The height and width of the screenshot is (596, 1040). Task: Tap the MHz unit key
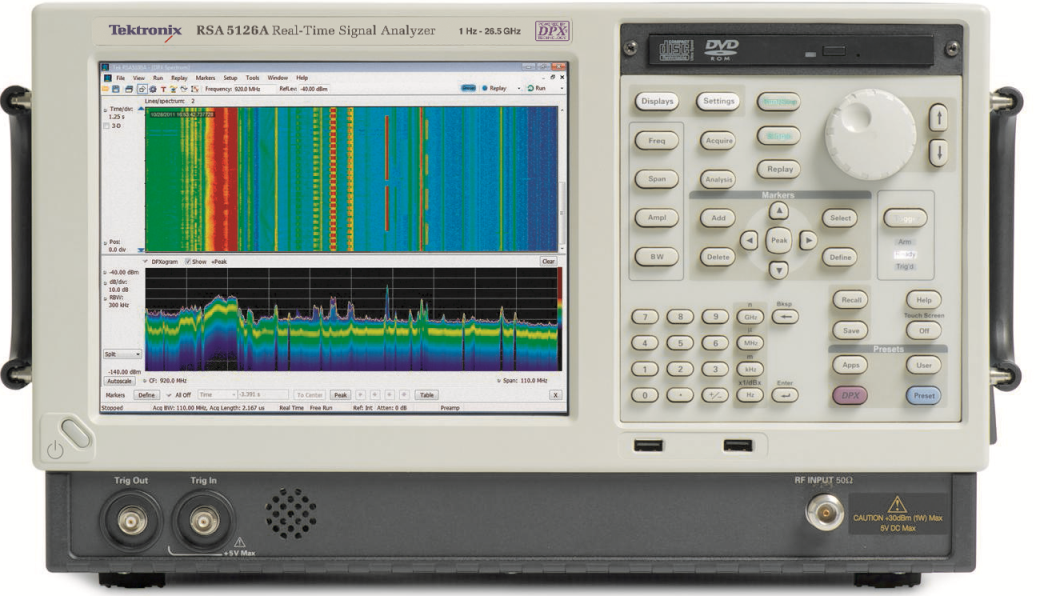pos(750,343)
